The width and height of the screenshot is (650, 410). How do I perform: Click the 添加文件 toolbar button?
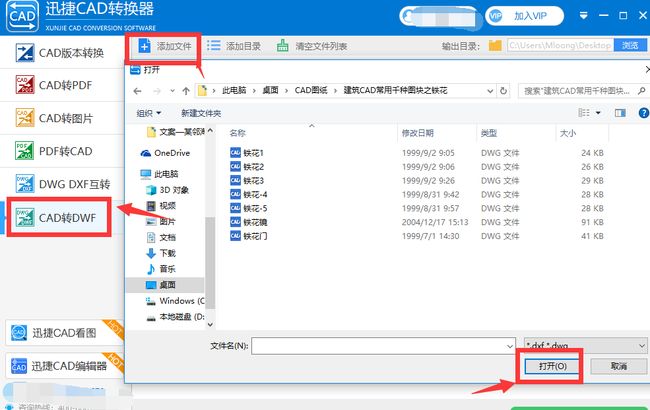pos(165,46)
